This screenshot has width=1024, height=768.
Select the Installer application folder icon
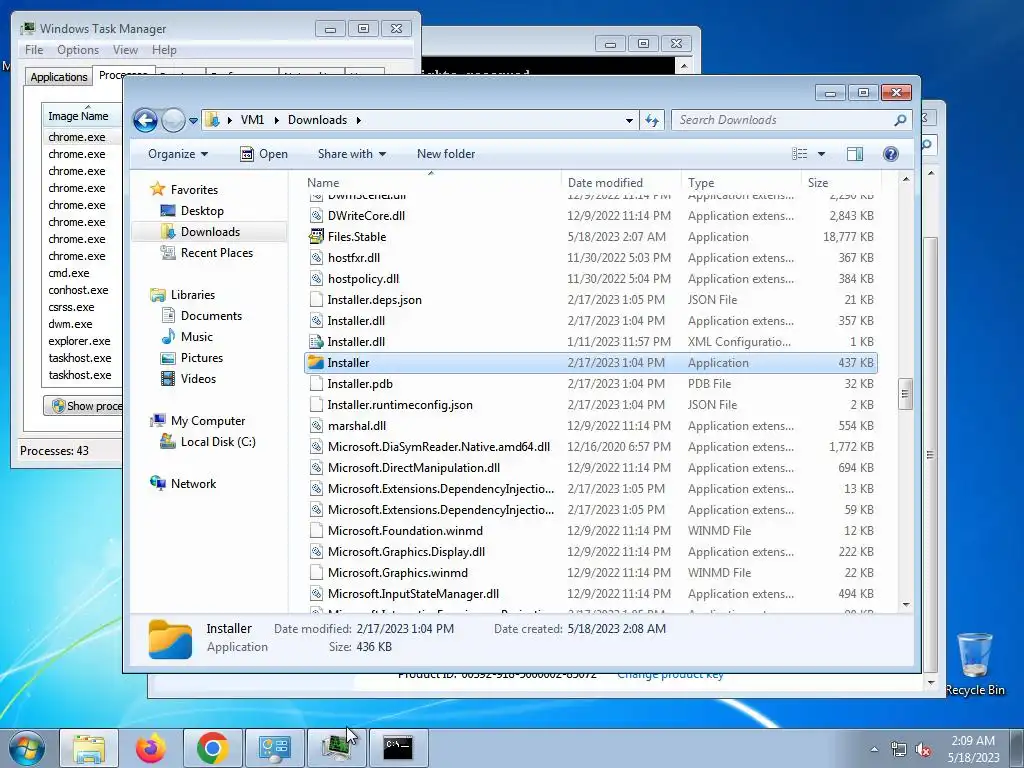pyautogui.click(x=316, y=362)
